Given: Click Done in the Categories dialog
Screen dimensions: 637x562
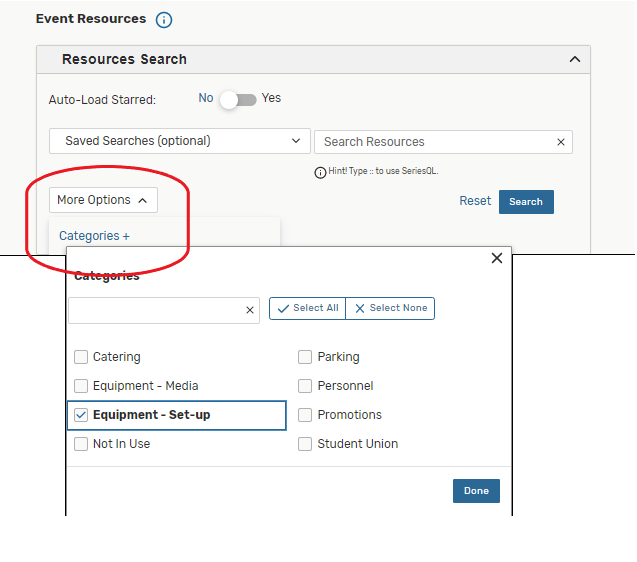Looking at the screenshot, I should click(x=476, y=491).
